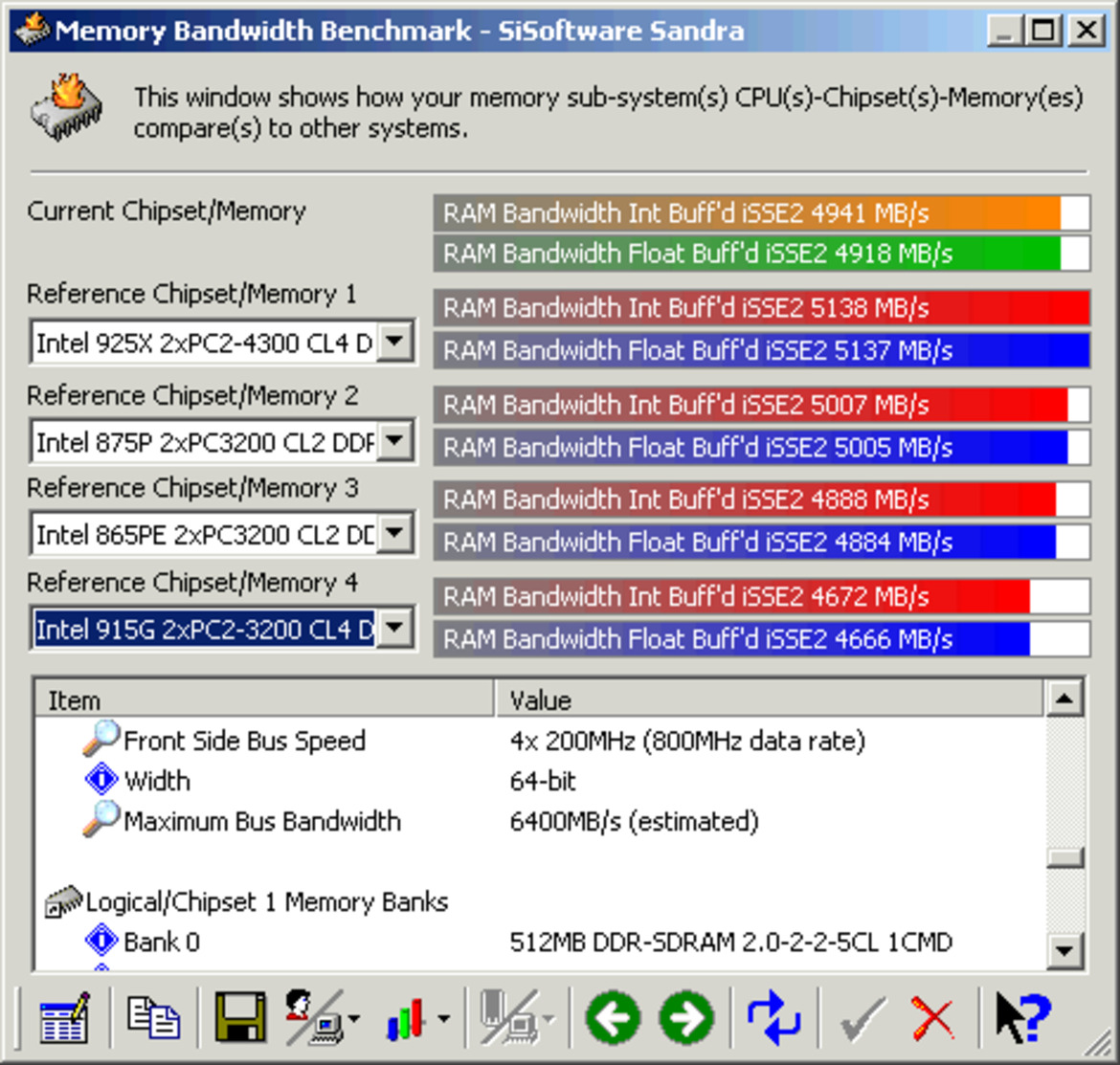Viewport: 1120px width, 1065px height.
Task: Click the list scrollbar thumb
Action: [x=1064, y=857]
